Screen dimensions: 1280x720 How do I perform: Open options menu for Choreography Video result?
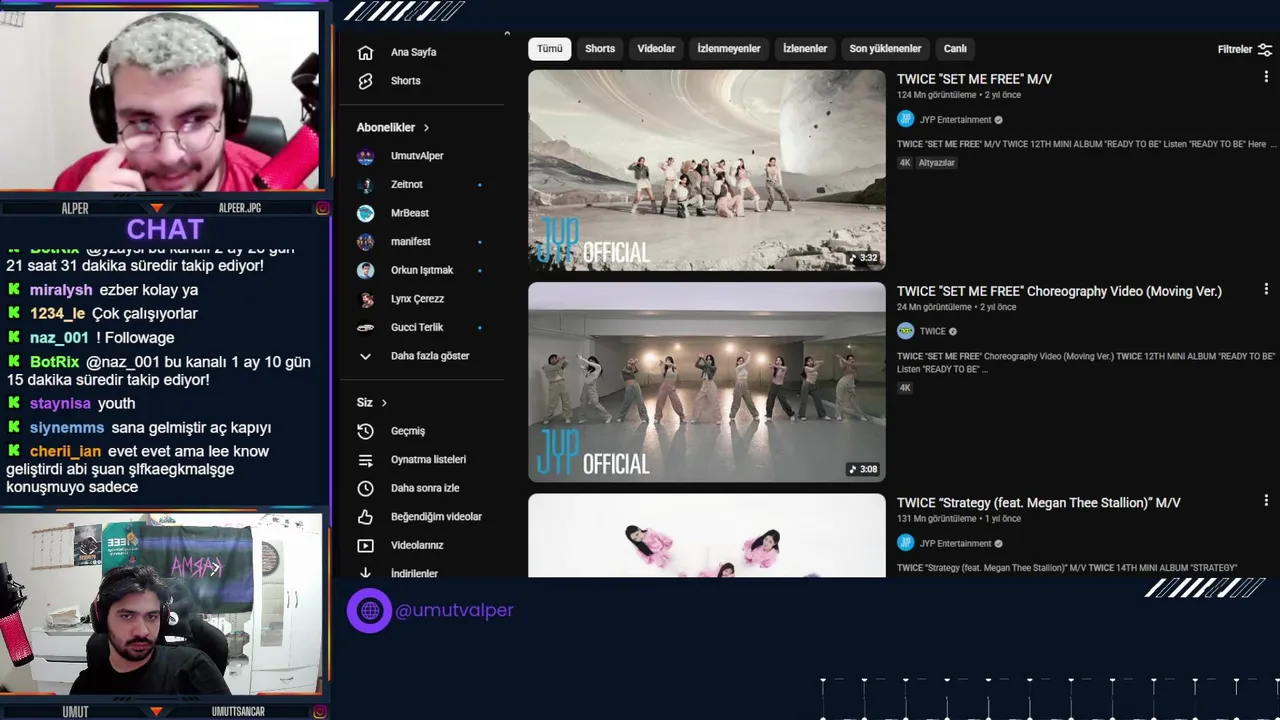(x=1266, y=289)
